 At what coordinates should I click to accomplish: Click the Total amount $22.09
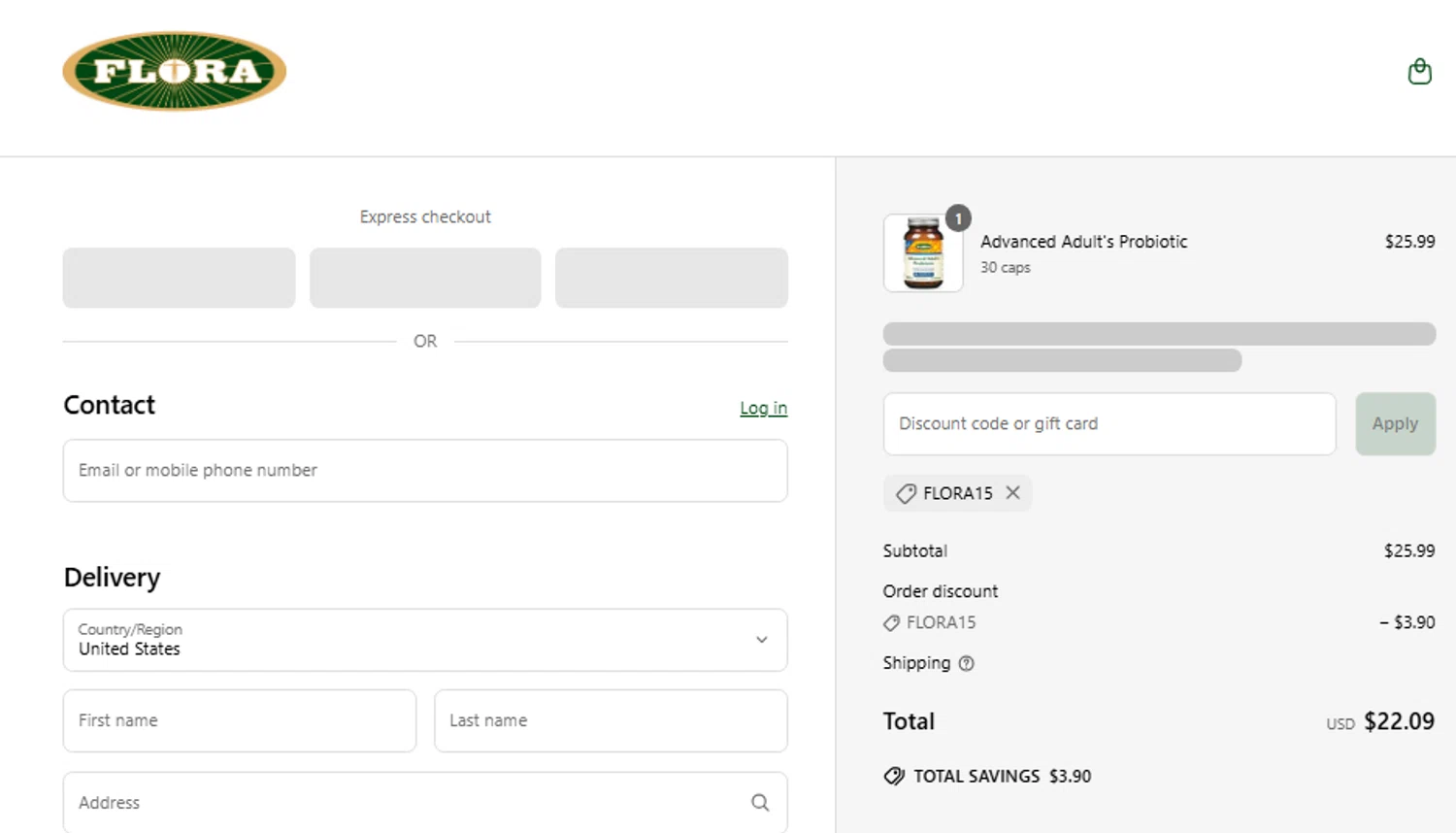(x=1399, y=721)
